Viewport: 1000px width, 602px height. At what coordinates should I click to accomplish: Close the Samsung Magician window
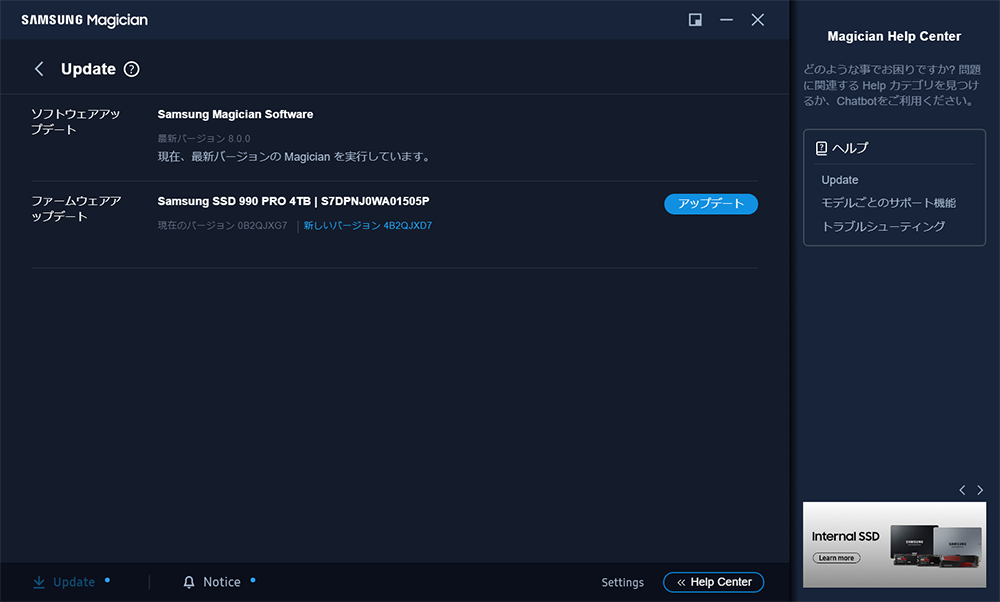758,20
